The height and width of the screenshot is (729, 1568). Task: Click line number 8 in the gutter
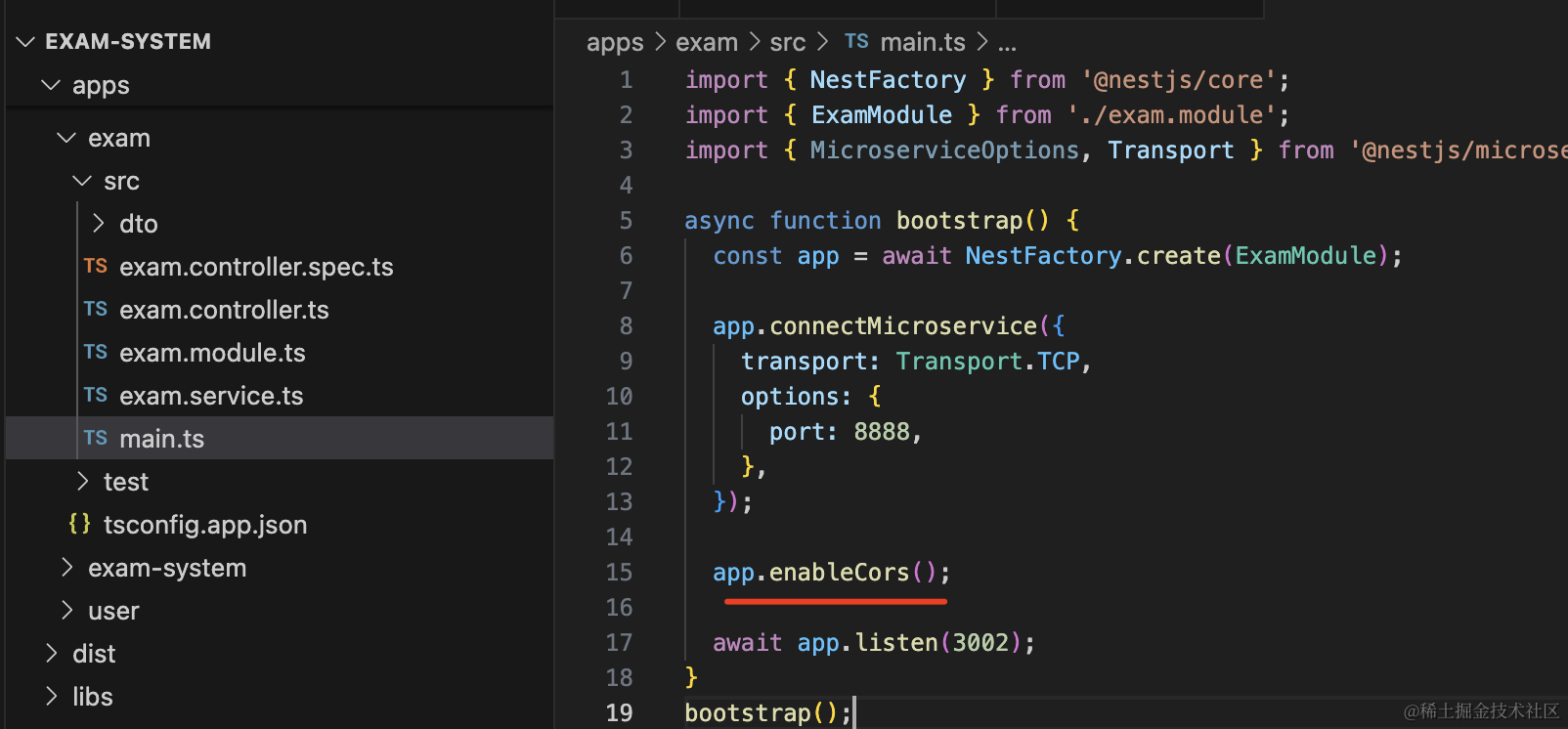[626, 326]
